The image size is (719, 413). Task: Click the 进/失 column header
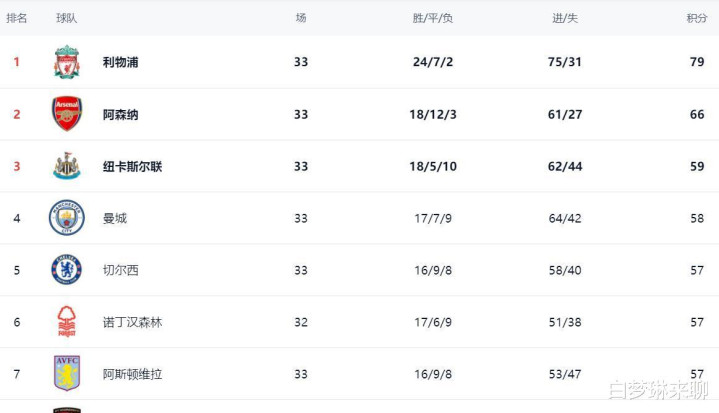(x=565, y=18)
